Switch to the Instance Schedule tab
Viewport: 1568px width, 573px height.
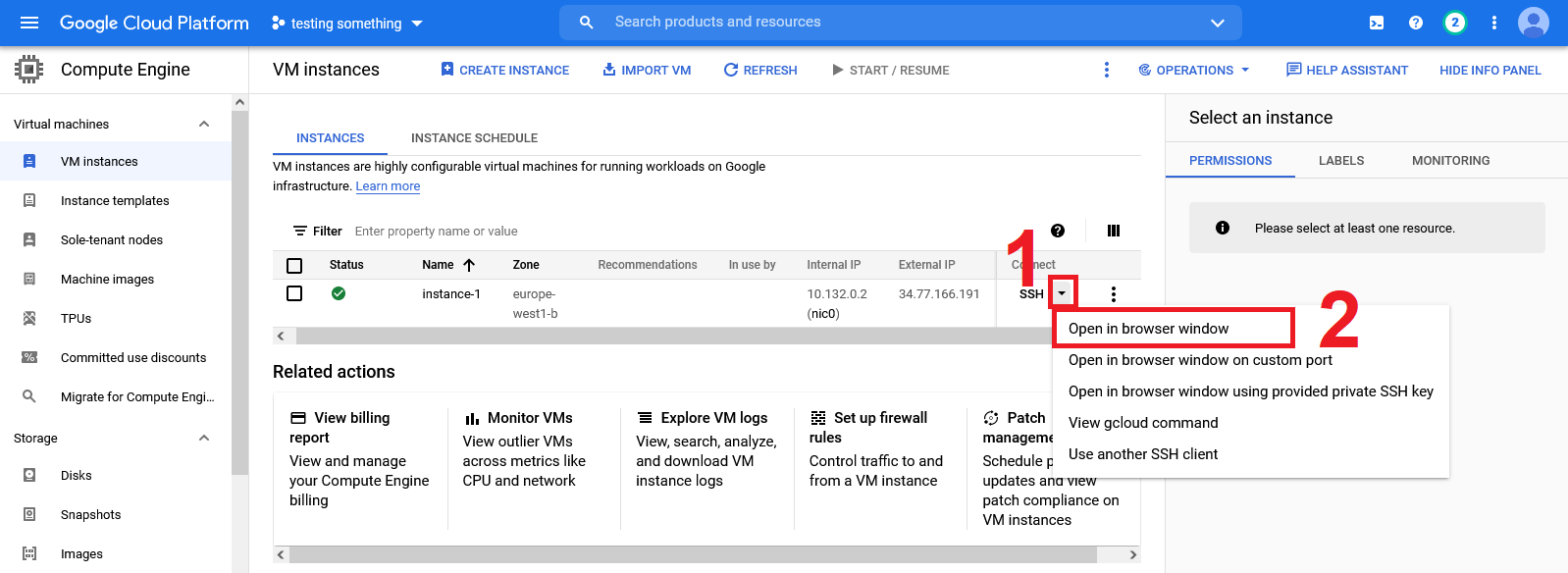(474, 138)
